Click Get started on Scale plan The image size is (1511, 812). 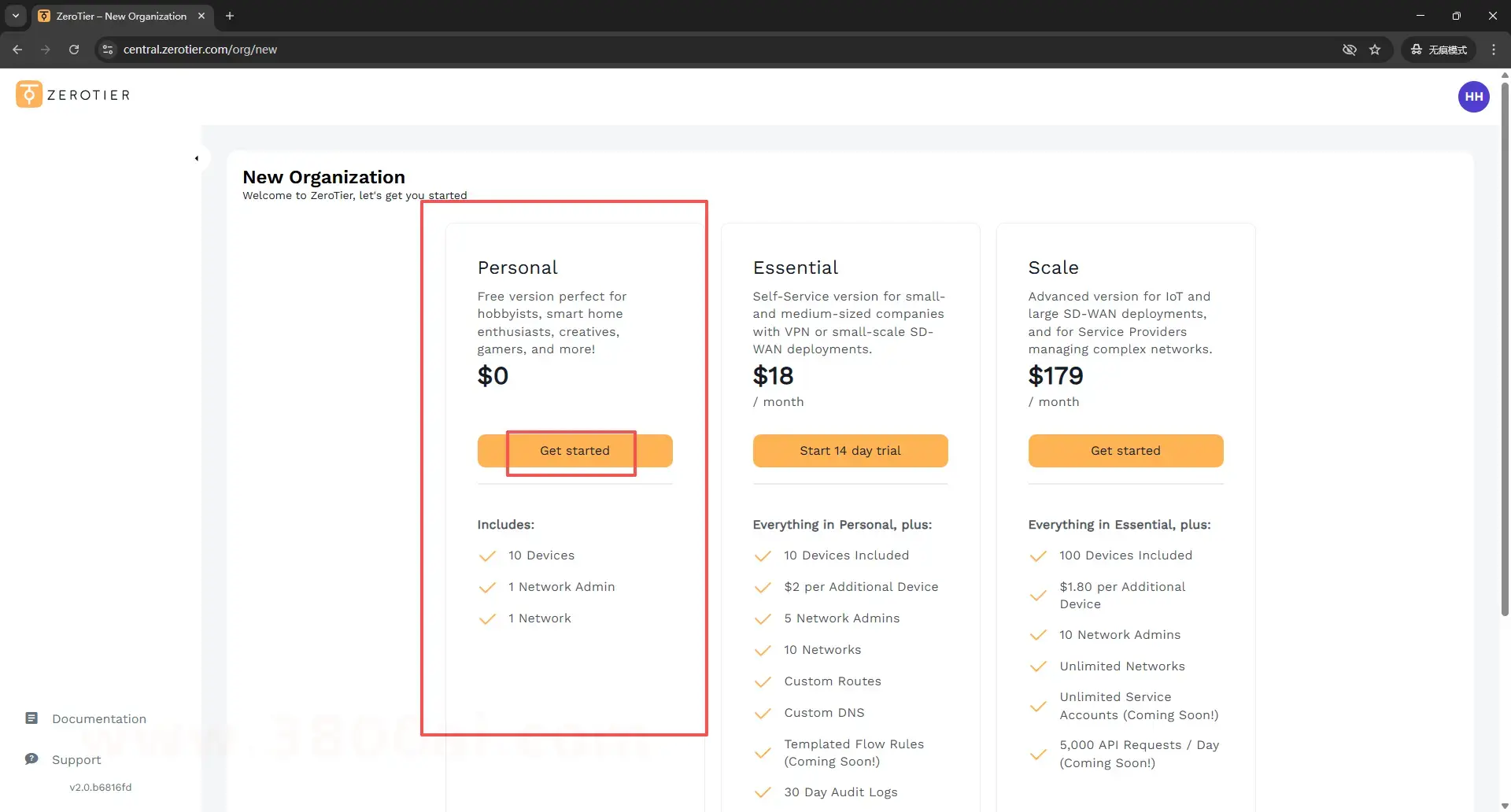click(x=1125, y=451)
